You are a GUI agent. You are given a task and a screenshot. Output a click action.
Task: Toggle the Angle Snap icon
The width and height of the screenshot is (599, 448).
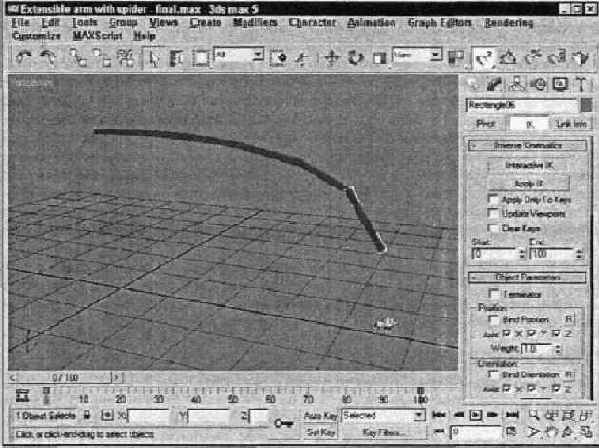point(508,58)
